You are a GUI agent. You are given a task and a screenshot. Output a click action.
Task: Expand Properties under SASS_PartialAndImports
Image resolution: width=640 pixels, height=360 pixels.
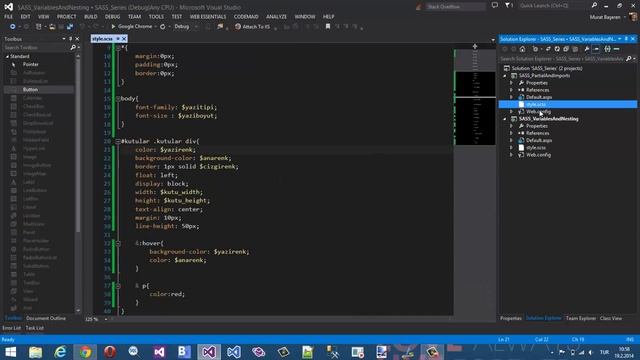click(x=511, y=83)
